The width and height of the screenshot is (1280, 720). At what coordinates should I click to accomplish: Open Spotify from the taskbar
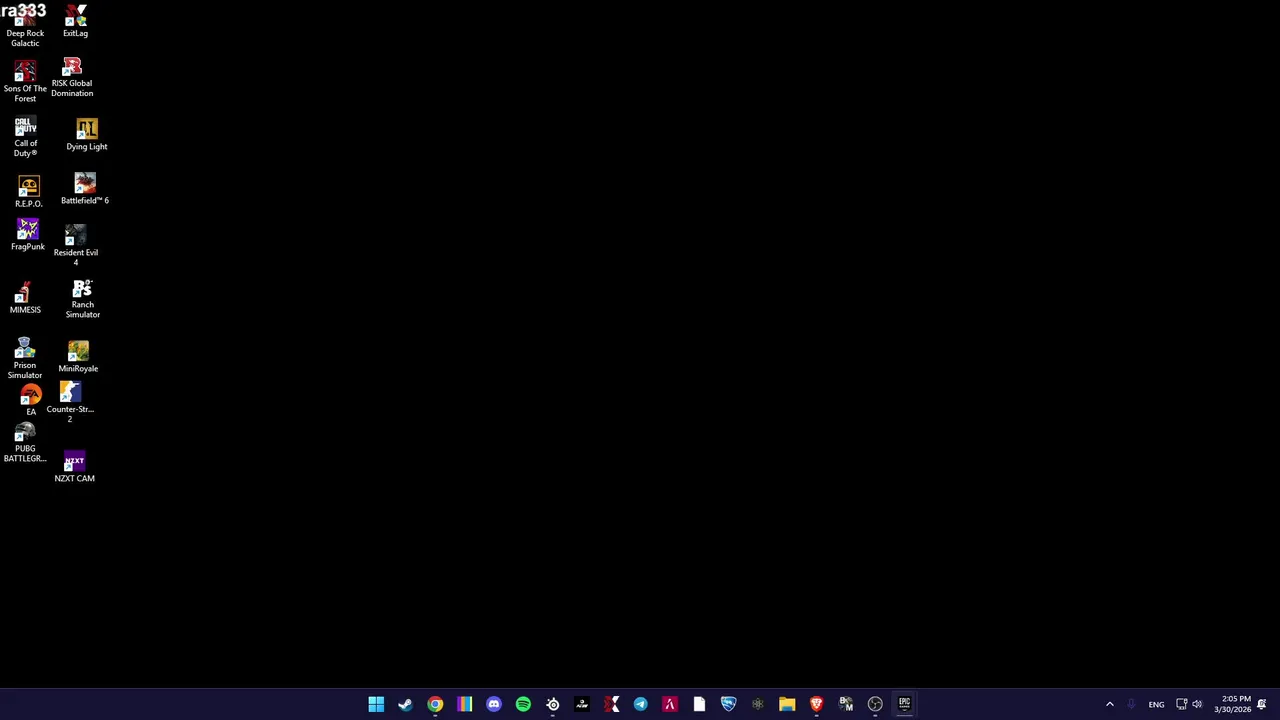[523, 704]
